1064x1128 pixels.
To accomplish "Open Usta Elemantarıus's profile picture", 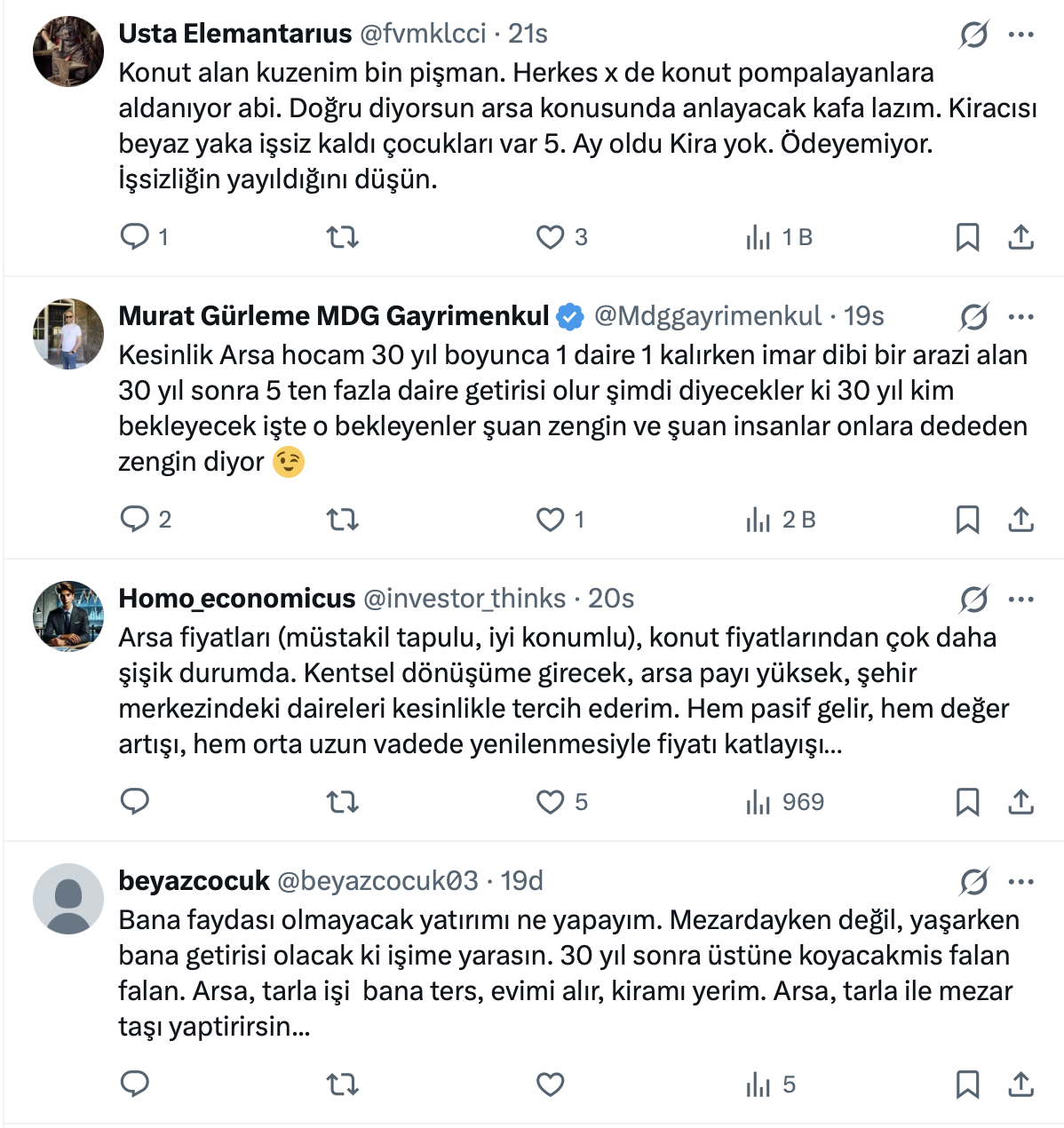I will pyautogui.click(x=68, y=51).
